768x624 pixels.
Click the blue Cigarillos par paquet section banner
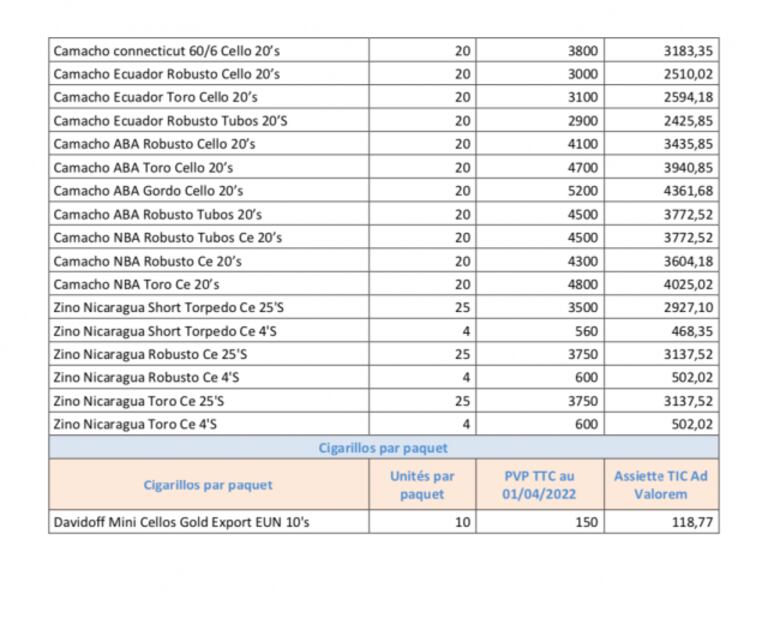pos(383,448)
